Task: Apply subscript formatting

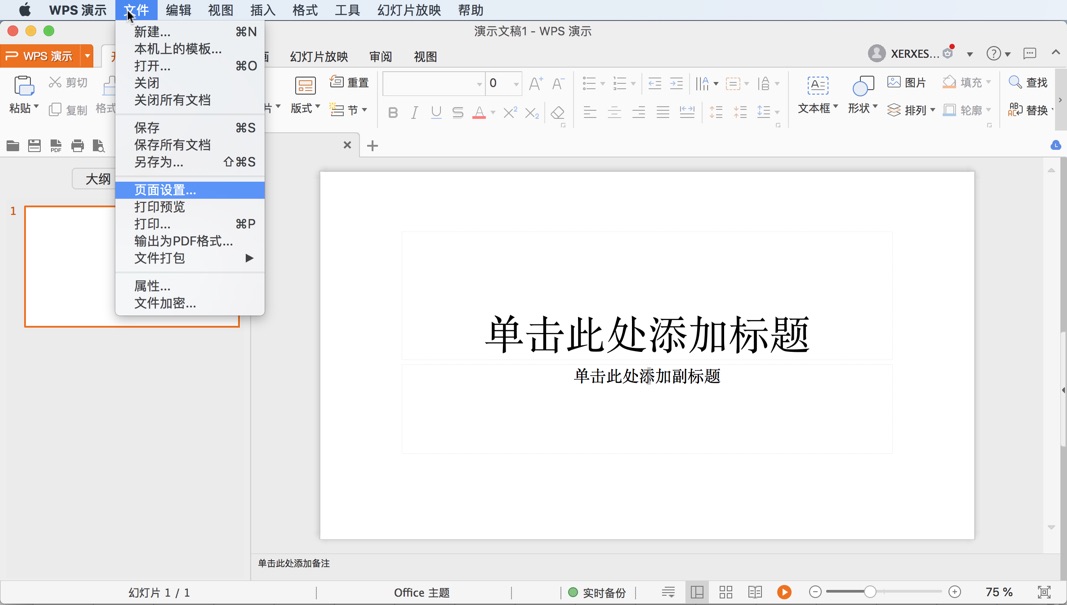Action: click(x=533, y=113)
